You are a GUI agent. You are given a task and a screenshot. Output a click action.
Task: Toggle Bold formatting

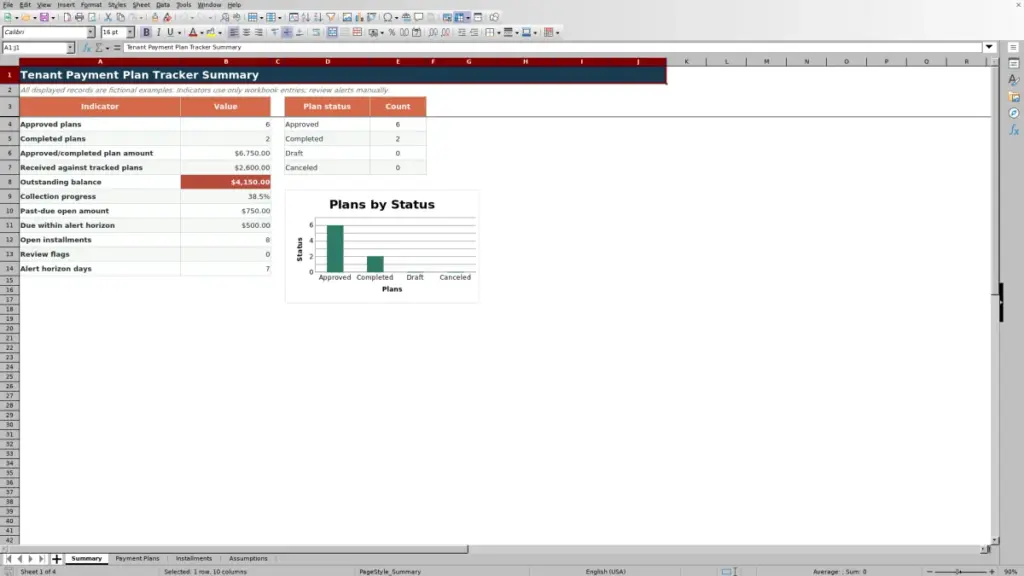pos(146,32)
